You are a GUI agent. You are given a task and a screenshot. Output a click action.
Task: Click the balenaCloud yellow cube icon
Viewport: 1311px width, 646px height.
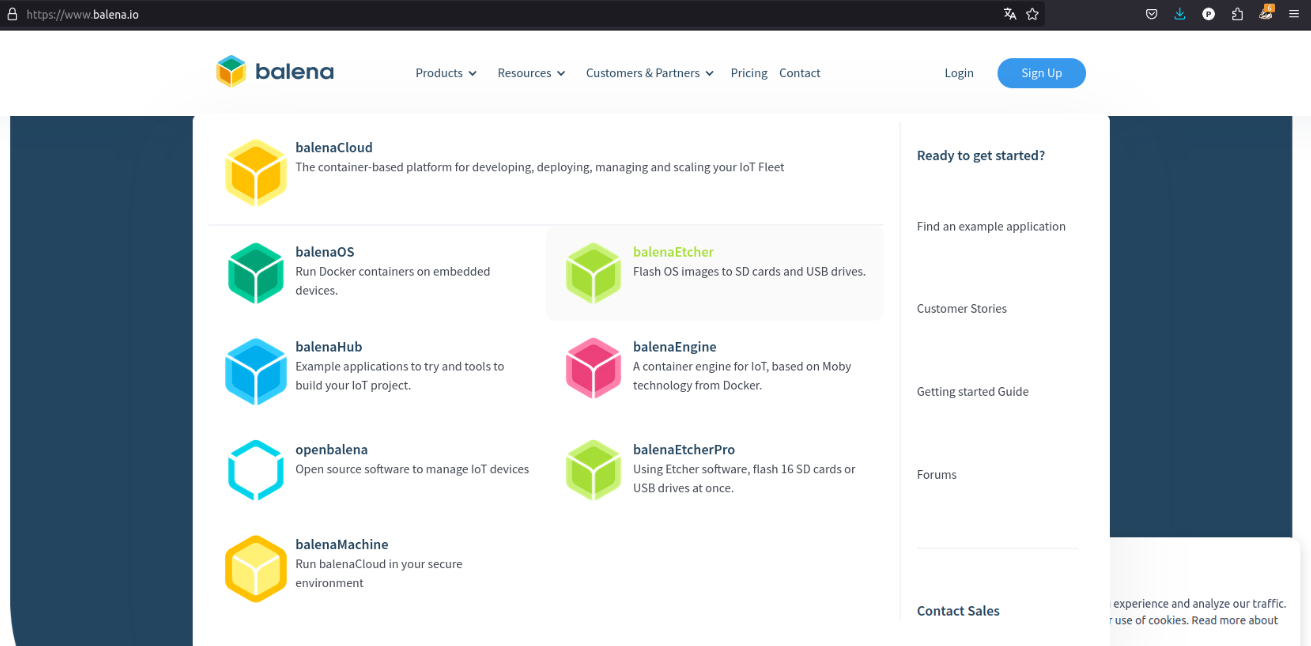[x=256, y=172]
